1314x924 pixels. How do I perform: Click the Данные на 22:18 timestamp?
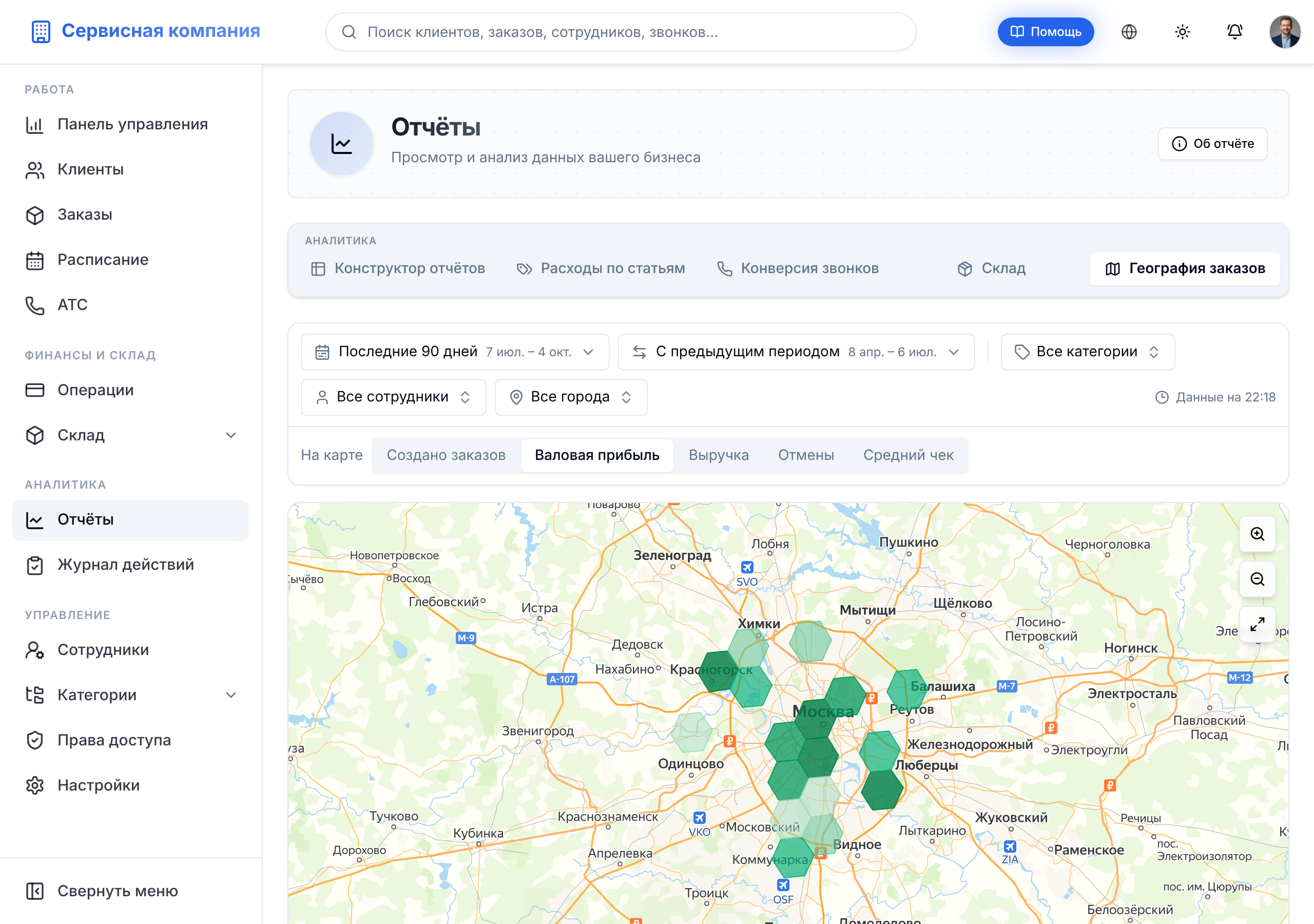1215,397
